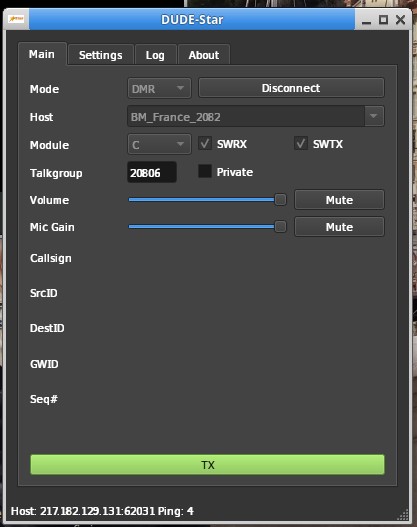417x527 pixels.
Task: Enable the Private checkbox
Action: [x=205, y=171]
